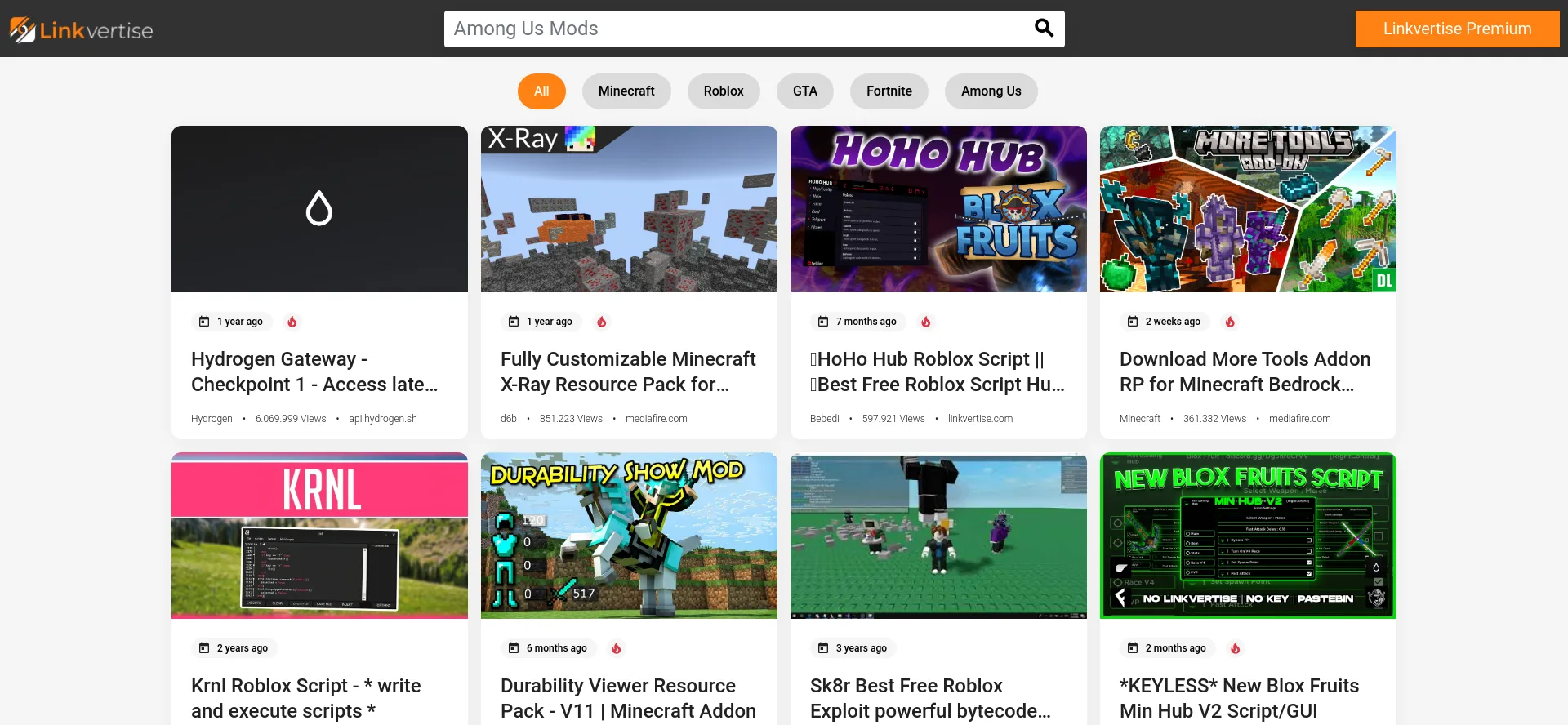
Task: Click calendar icon beside 2 years ago
Action: tap(204, 648)
